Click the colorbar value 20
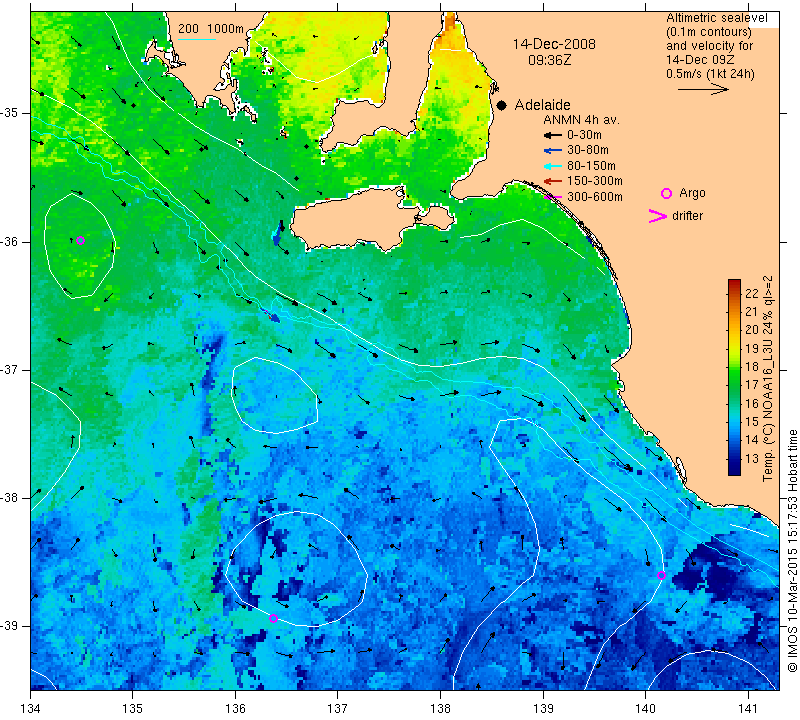This screenshot has width=800, height=720. 752,330
